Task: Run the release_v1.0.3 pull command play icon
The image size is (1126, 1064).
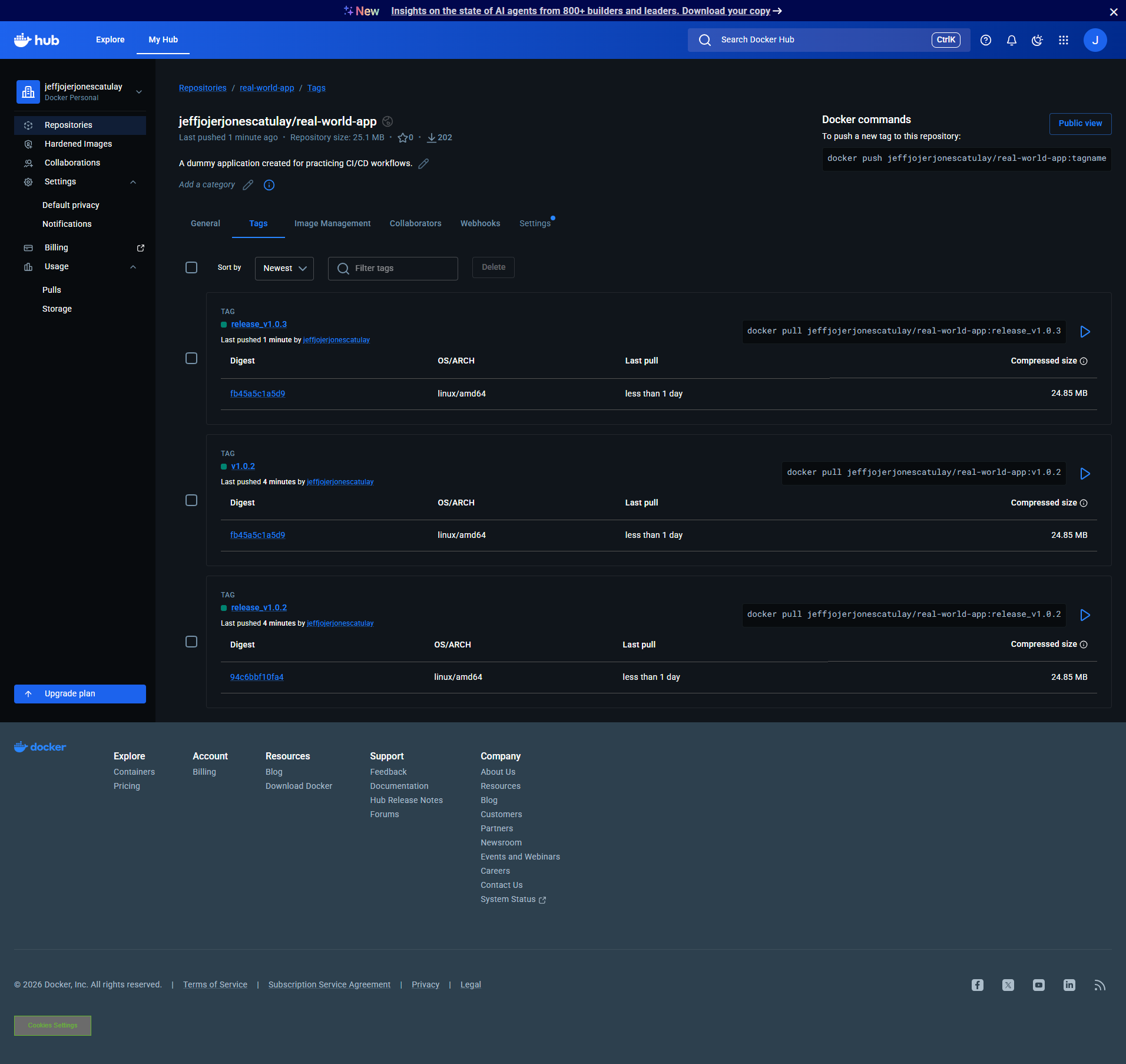Action: (1085, 332)
